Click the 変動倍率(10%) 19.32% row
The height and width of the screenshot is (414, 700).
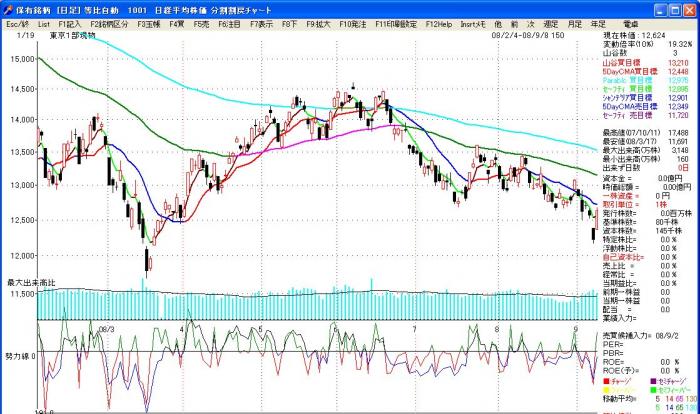pos(647,44)
